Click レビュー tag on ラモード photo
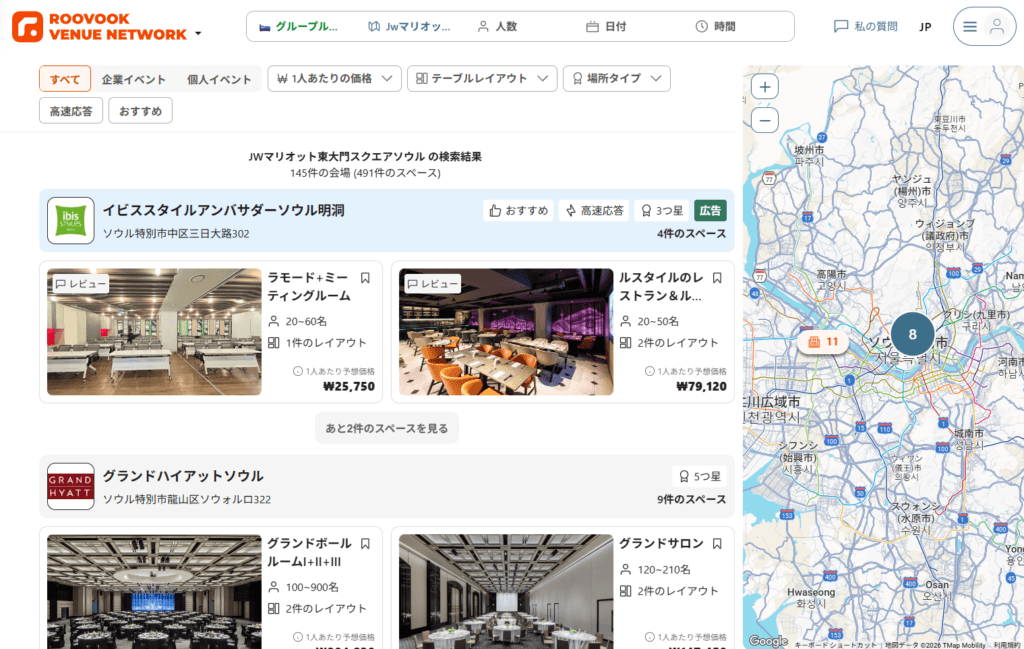The height and width of the screenshot is (649, 1024). [x=81, y=284]
